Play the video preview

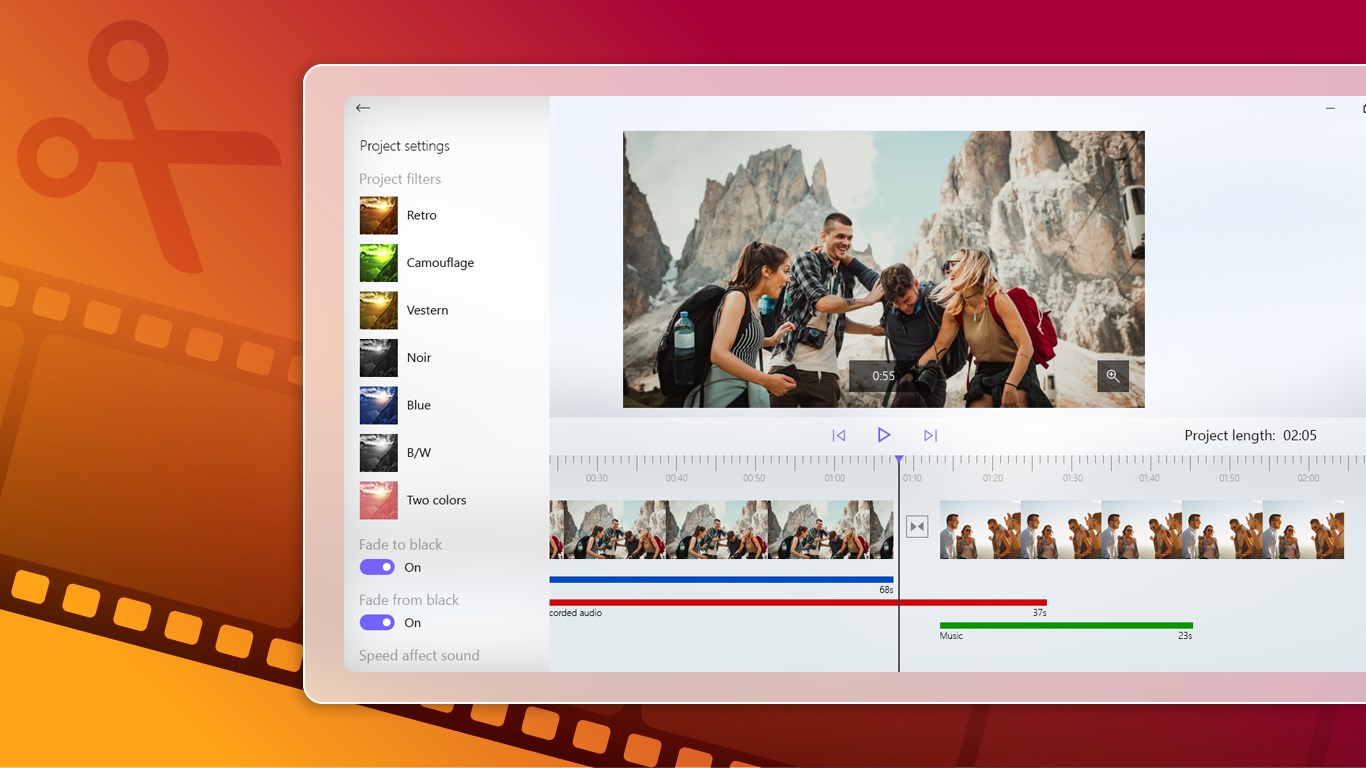[884, 434]
